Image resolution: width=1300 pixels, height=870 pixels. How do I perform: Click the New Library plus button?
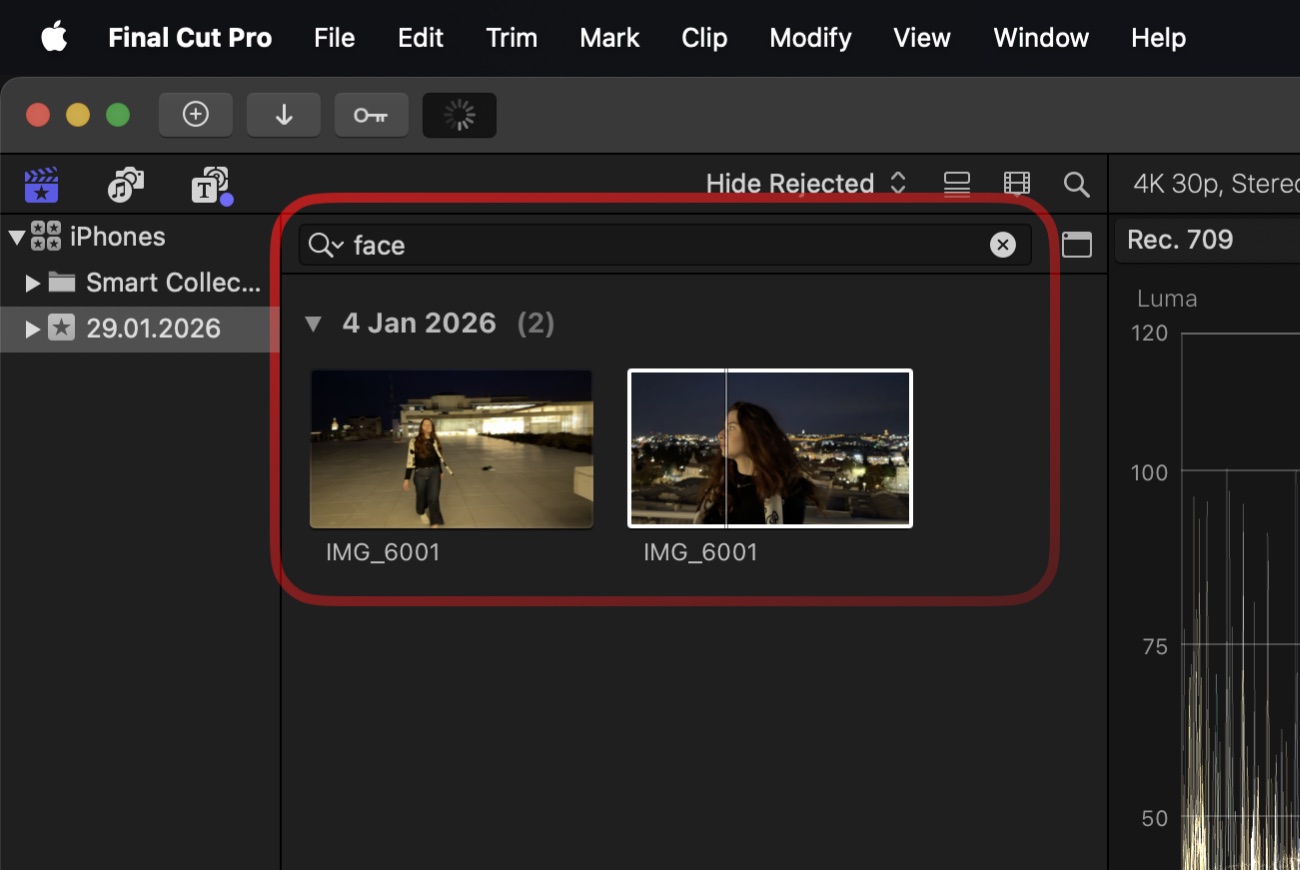pos(196,115)
